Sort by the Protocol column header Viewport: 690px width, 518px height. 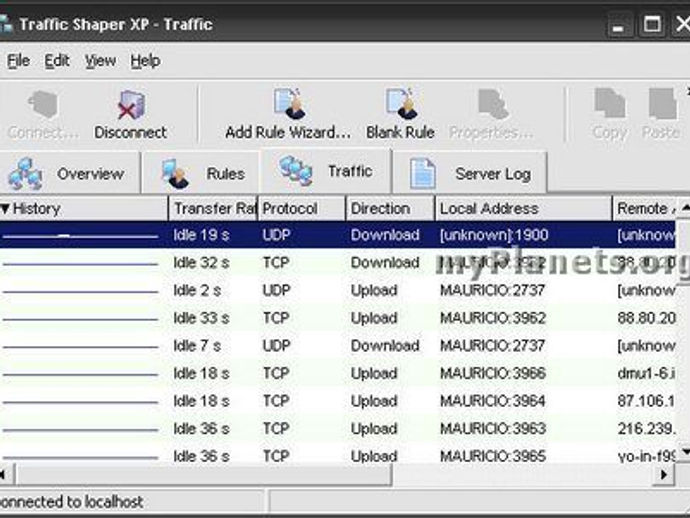click(x=302, y=209)
